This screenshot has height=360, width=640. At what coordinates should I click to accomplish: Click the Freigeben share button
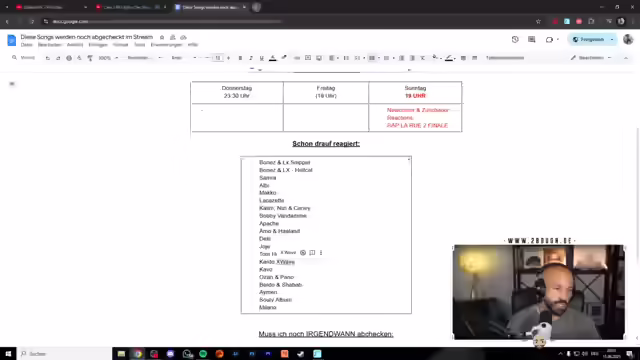tap(588, 40)
